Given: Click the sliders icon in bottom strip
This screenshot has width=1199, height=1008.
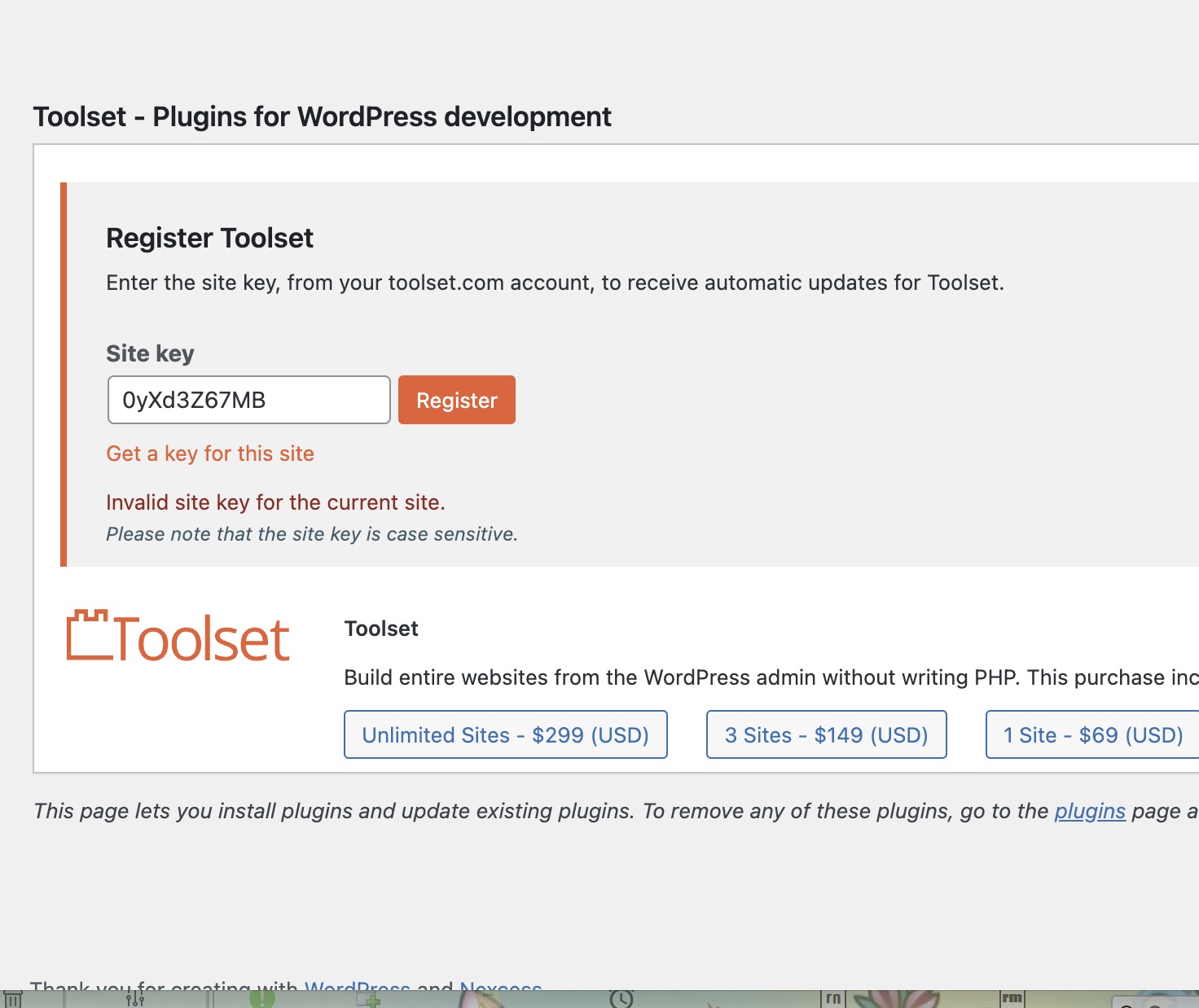Looking at the screenshot, I should pos(135,998).
